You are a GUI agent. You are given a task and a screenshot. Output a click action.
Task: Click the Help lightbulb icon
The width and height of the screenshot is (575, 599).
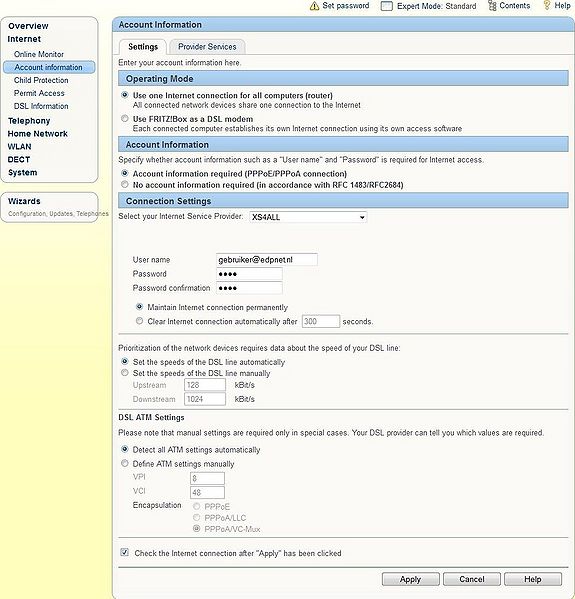point(547,5)
